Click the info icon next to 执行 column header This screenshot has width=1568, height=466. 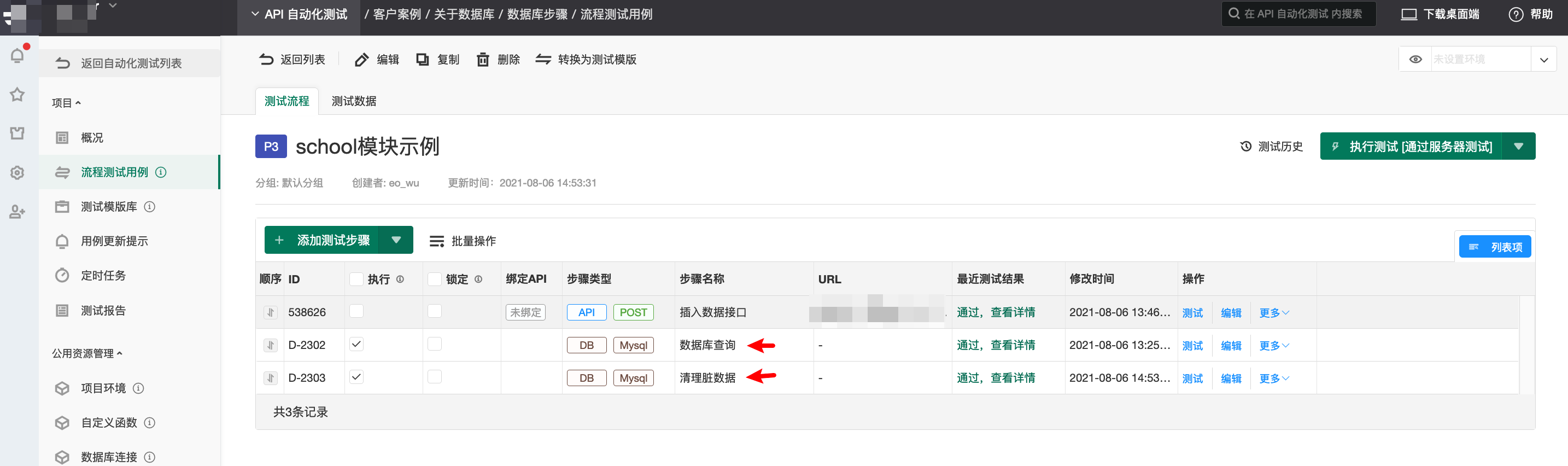(400, 279)
